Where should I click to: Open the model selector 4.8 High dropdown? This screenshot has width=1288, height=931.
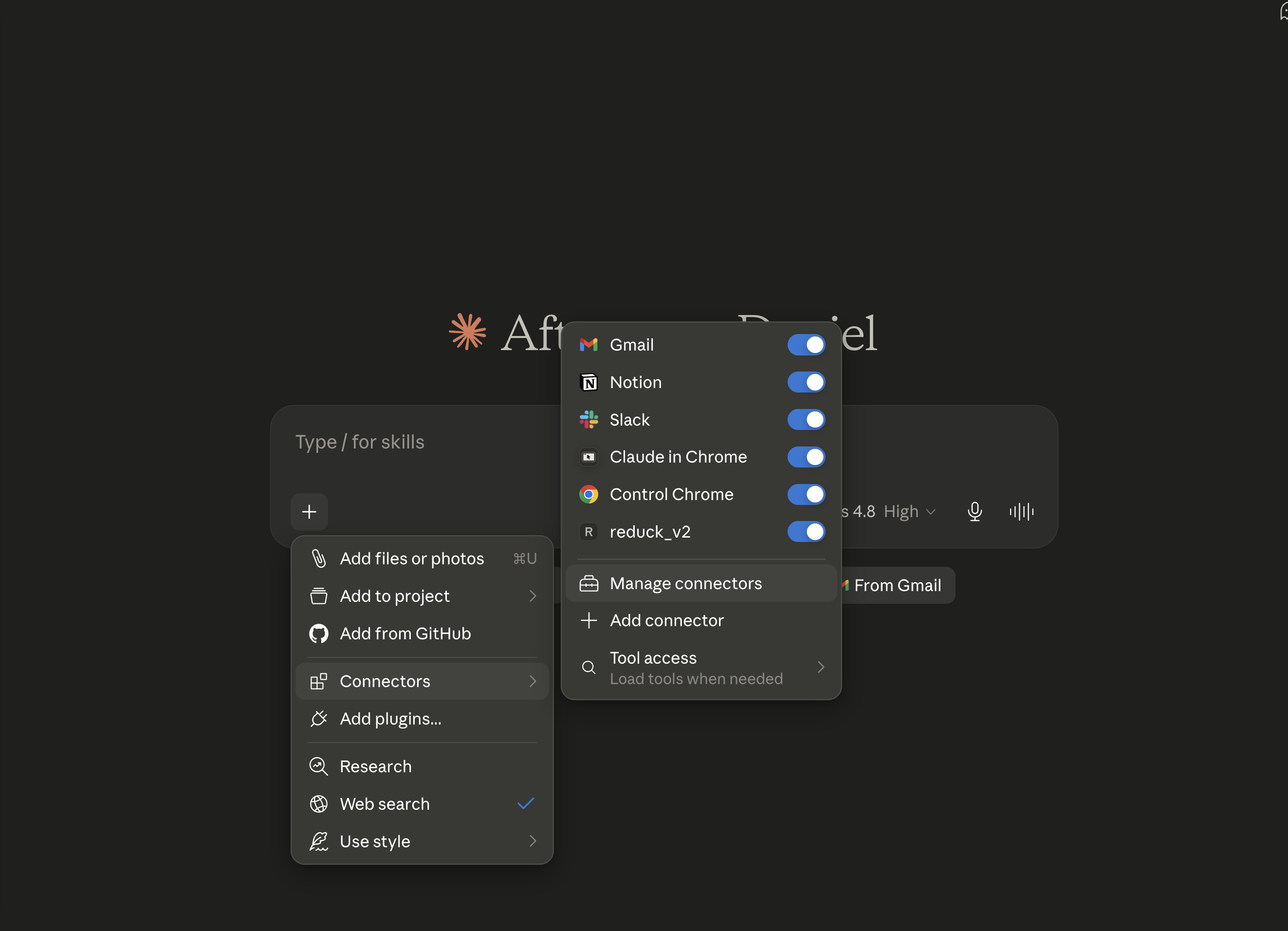point(889,512)
